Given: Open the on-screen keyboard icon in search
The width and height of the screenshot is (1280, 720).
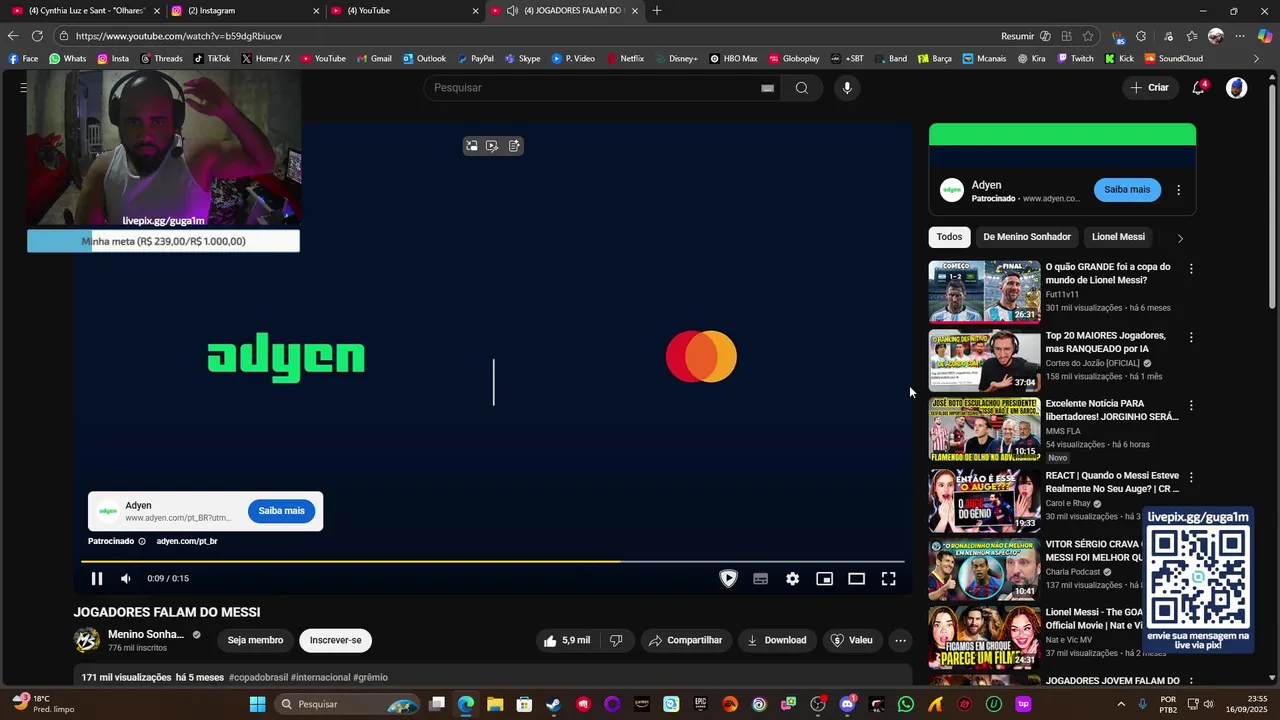Looking at the screenshot, I should tap(767, 88).
